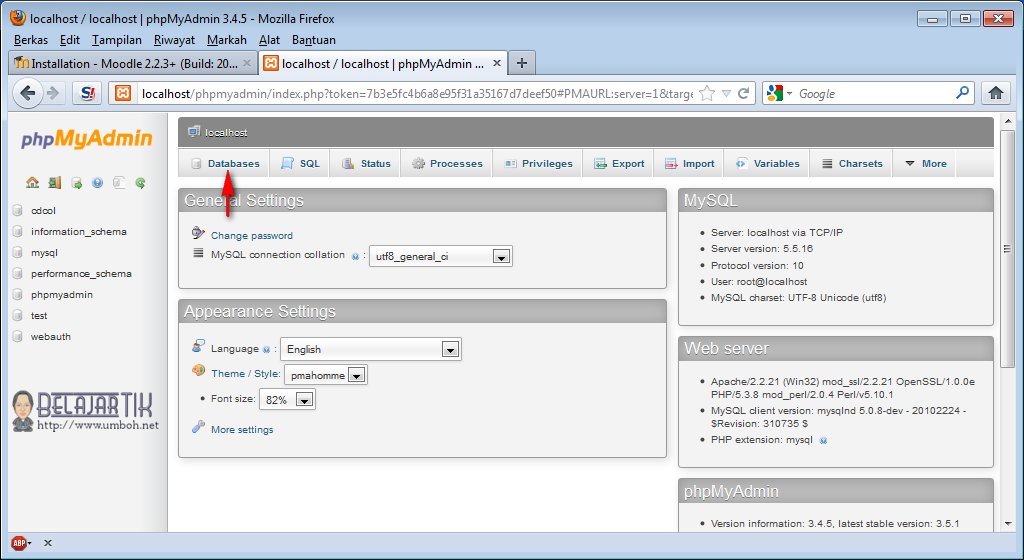Reload navigation frame with green icon
This screenshot has height=560, width=1024.
pyautogui.click(x=140, y=183)
